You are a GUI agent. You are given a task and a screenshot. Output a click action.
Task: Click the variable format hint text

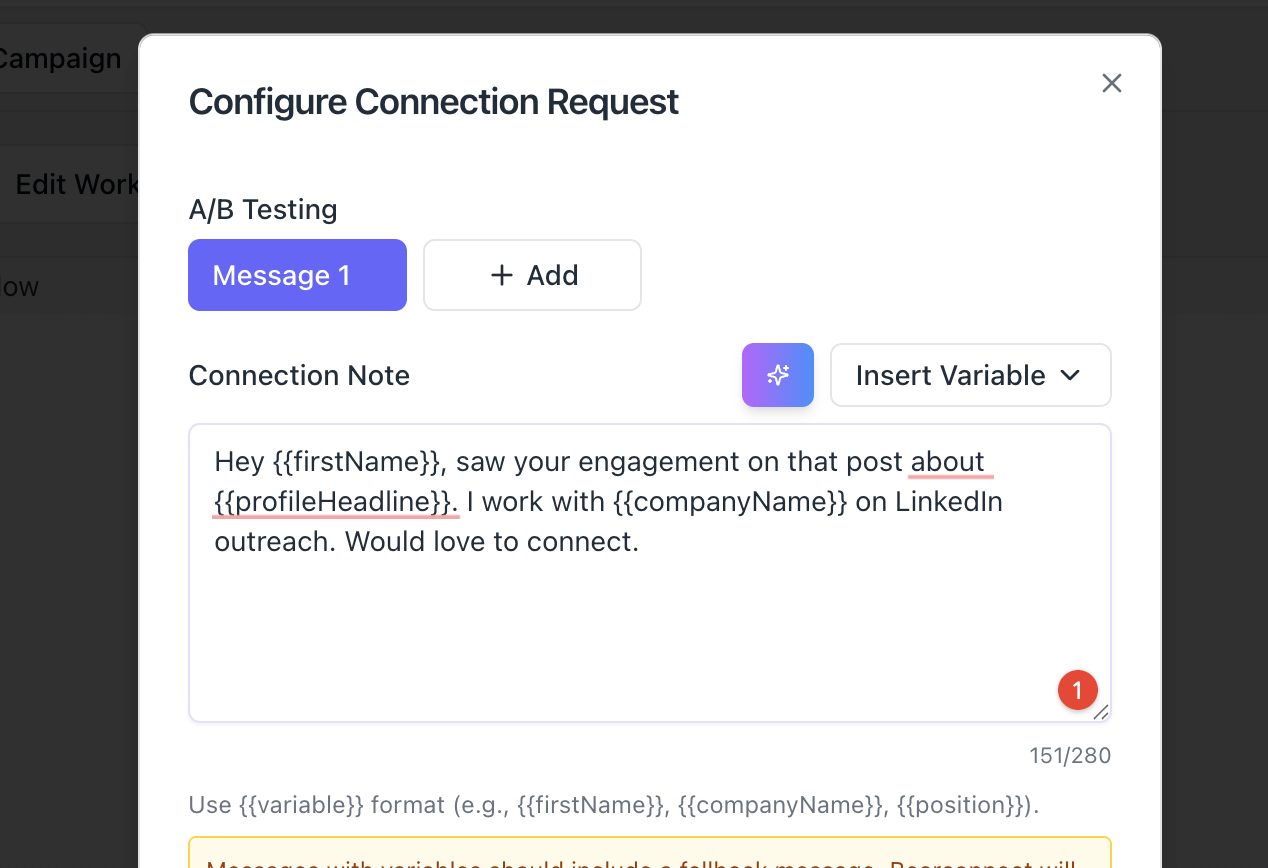coord(613,805)
